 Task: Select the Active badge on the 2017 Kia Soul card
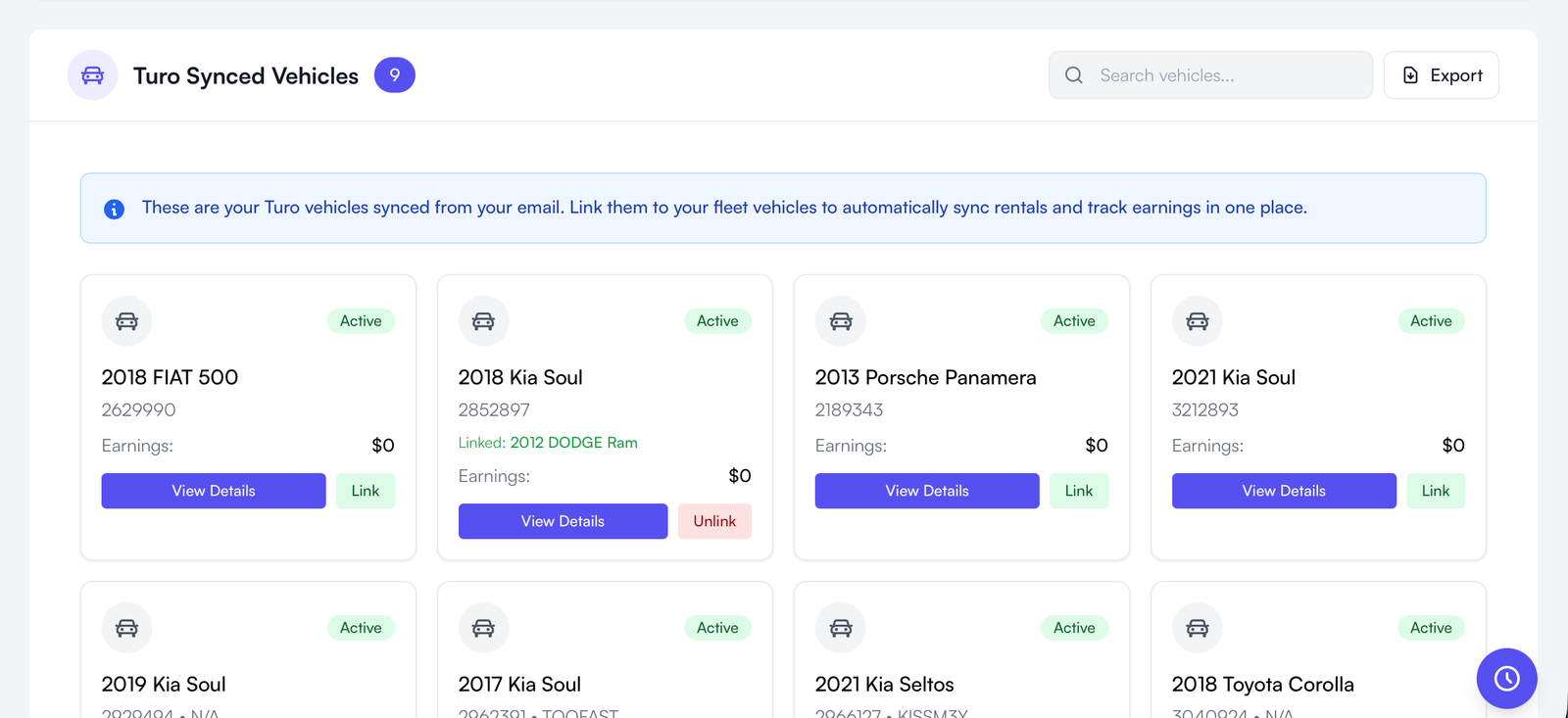click(x=717, y=628)
